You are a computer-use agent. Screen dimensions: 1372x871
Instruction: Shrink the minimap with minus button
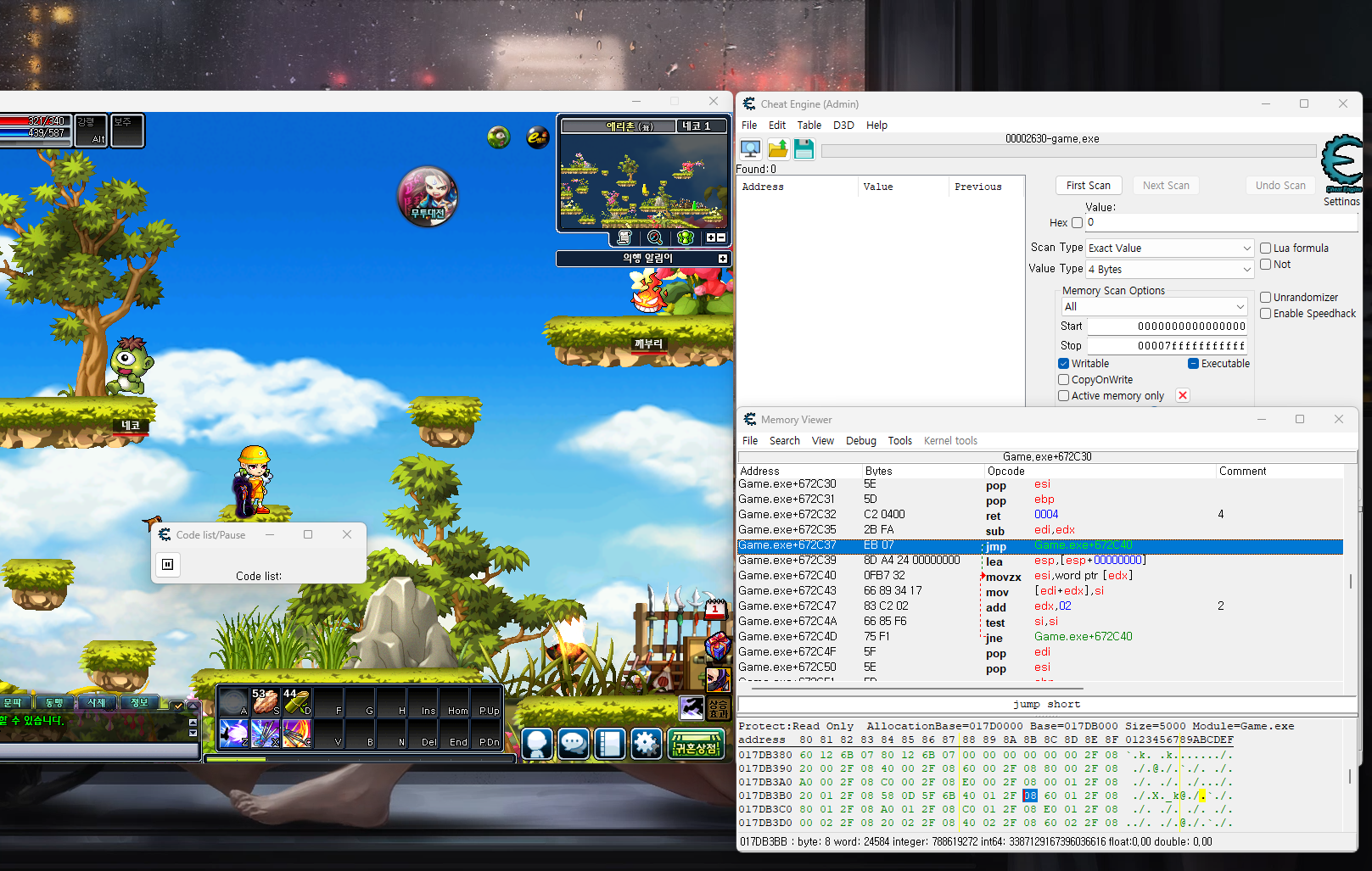[721, 237]
